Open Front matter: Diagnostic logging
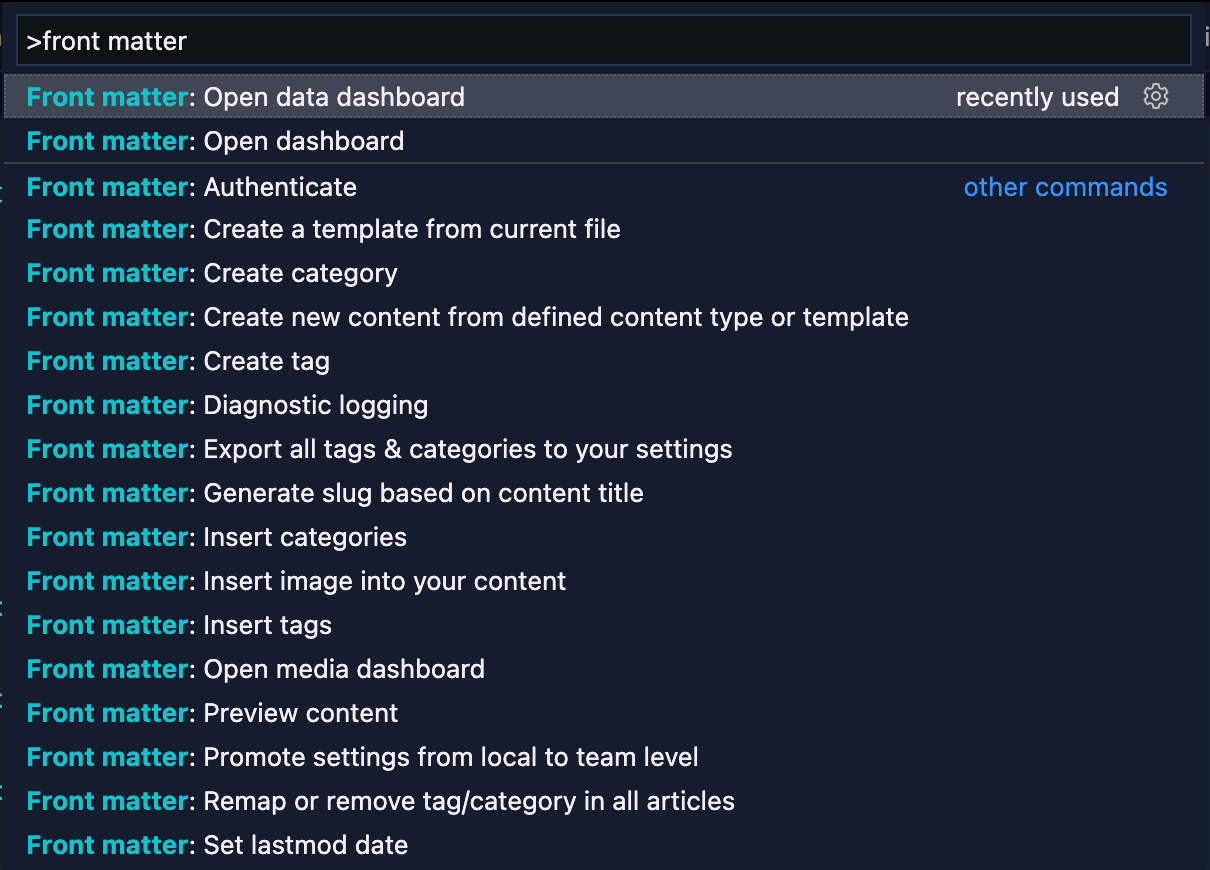 (316, 405)
